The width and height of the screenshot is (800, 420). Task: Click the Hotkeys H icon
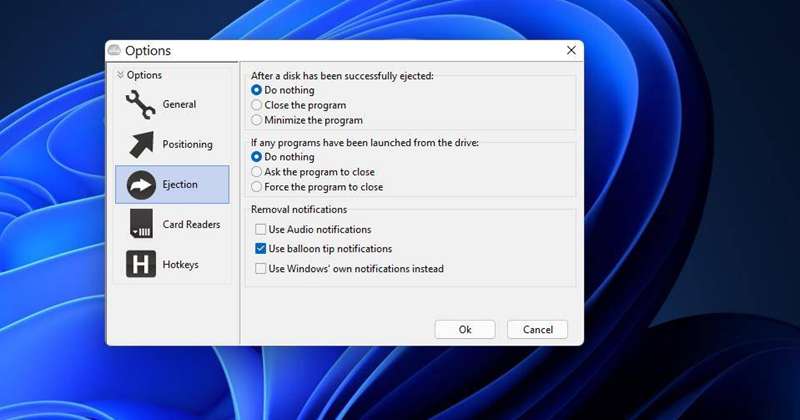click(140, 265)
